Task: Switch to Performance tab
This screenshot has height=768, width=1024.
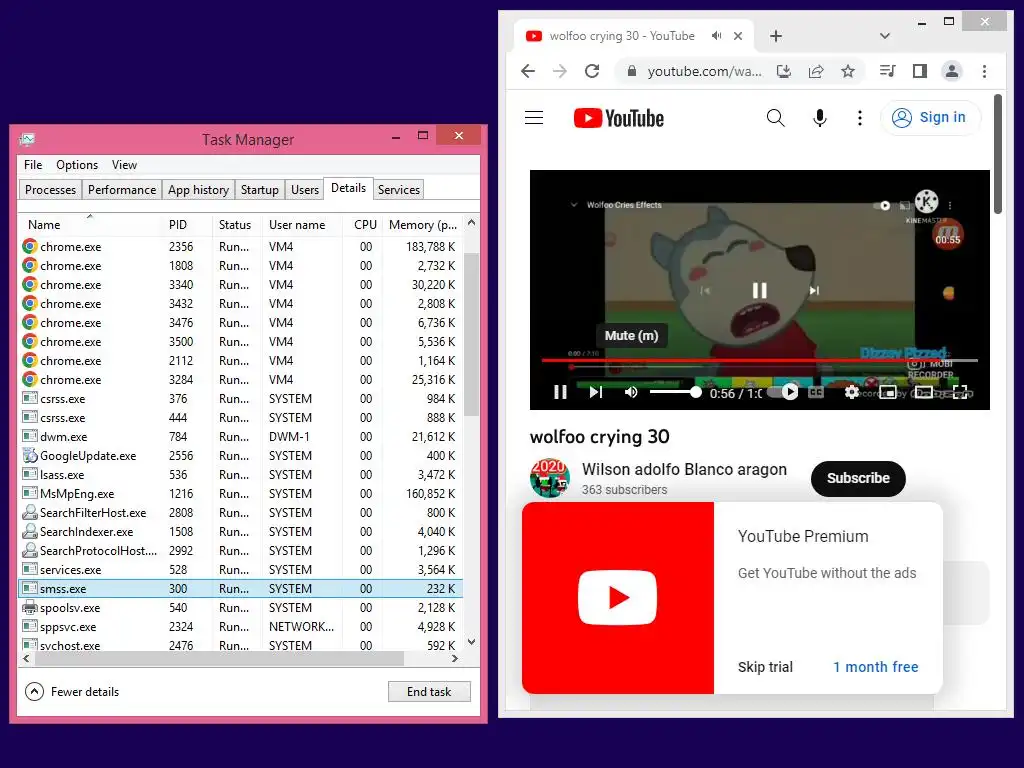Action: pos(121,189)
